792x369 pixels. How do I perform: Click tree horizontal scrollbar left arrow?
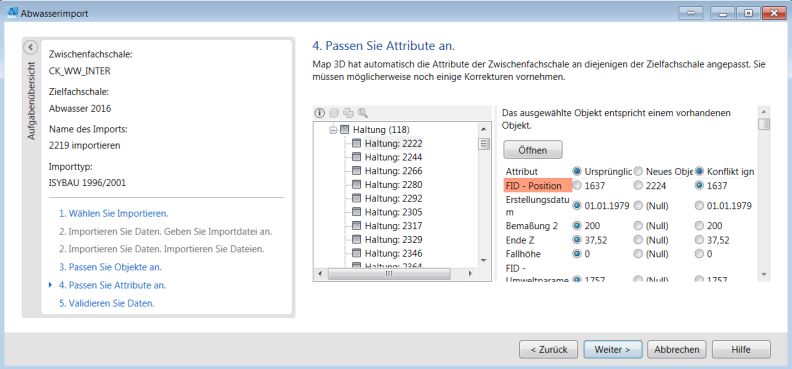pos(320,273)
